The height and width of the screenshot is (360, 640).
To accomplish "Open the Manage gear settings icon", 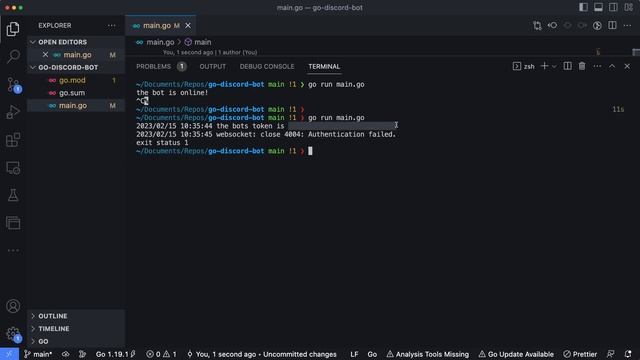I will click(13, 334).
